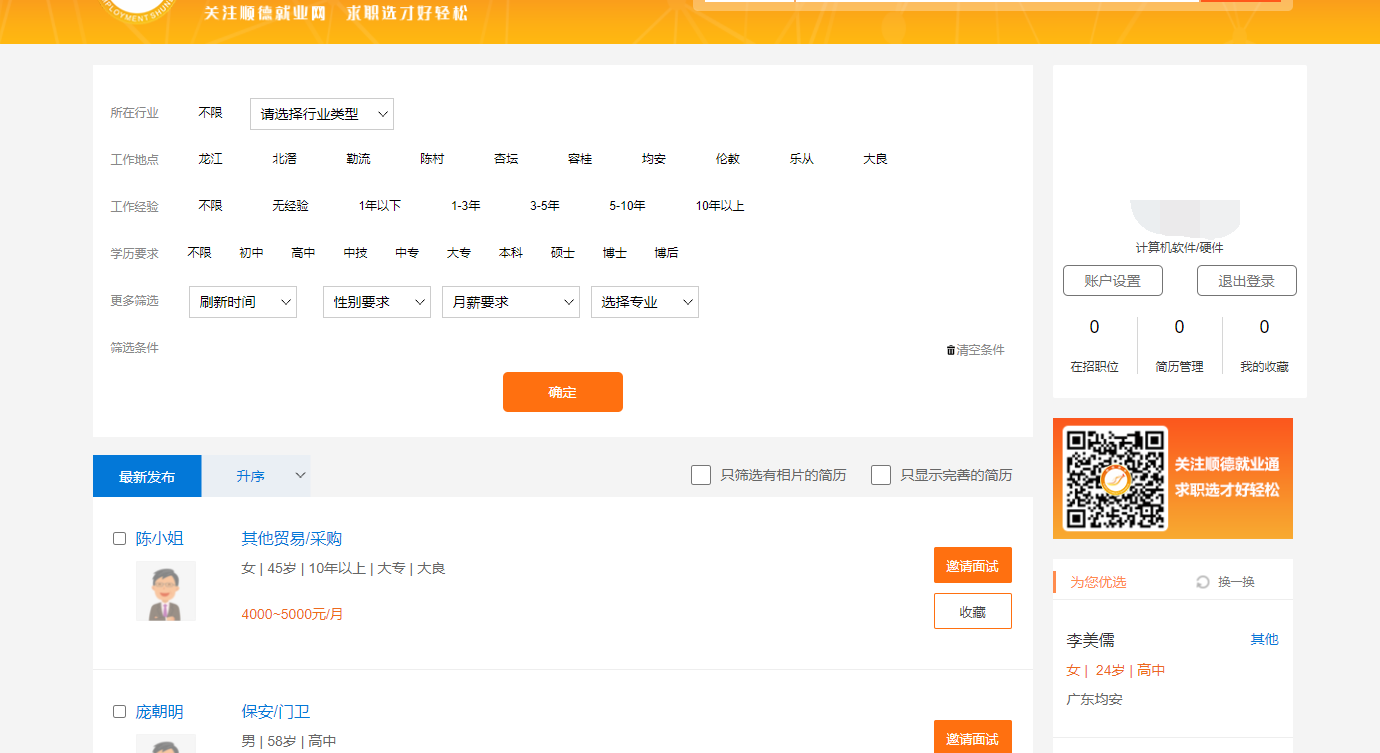The image size is (1380, 753).
Task: Enable 只显示完善的简历 checkbox
Action: (x=881, y=475)
